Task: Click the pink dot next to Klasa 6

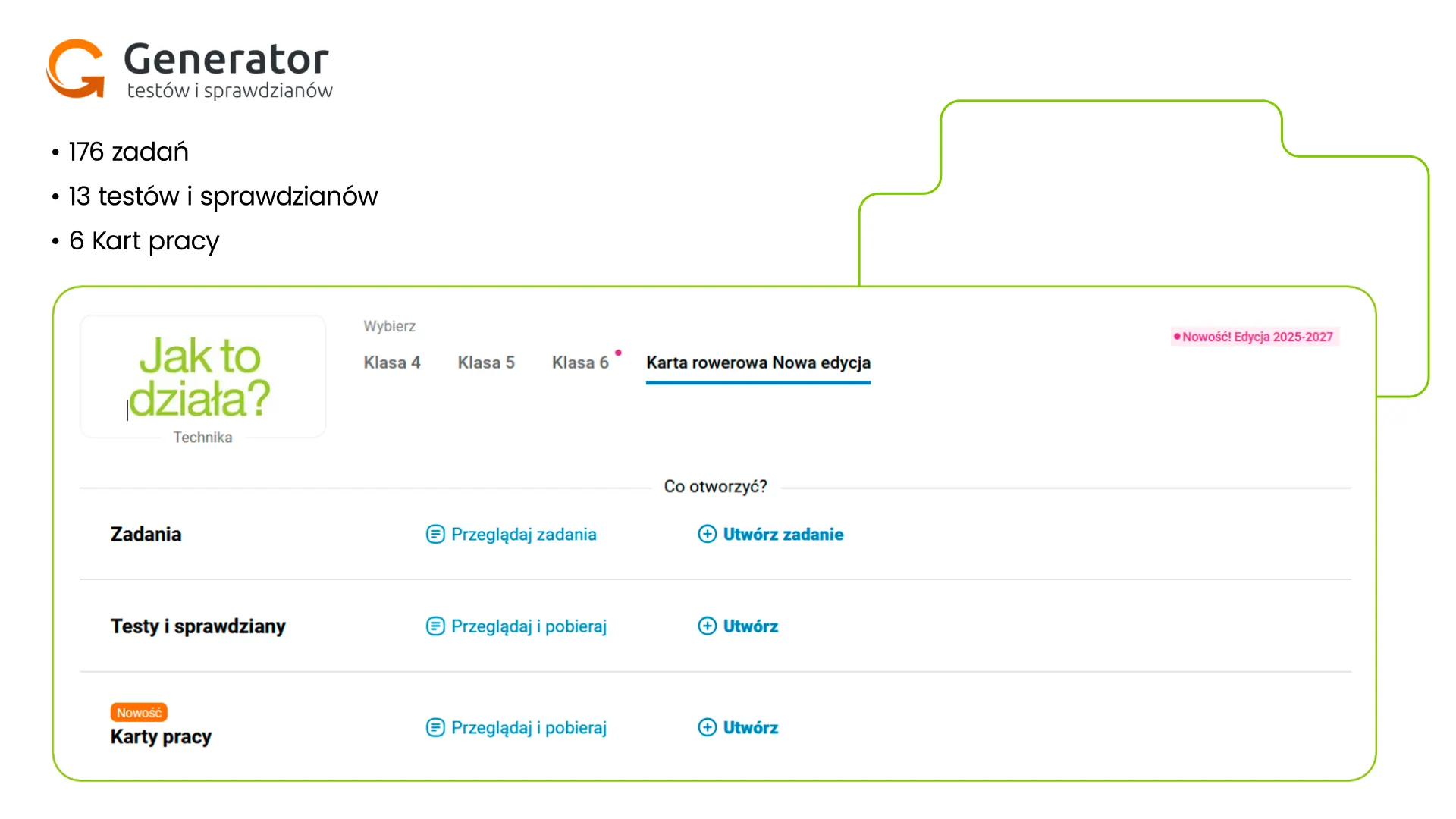Action: click(618, 353)
